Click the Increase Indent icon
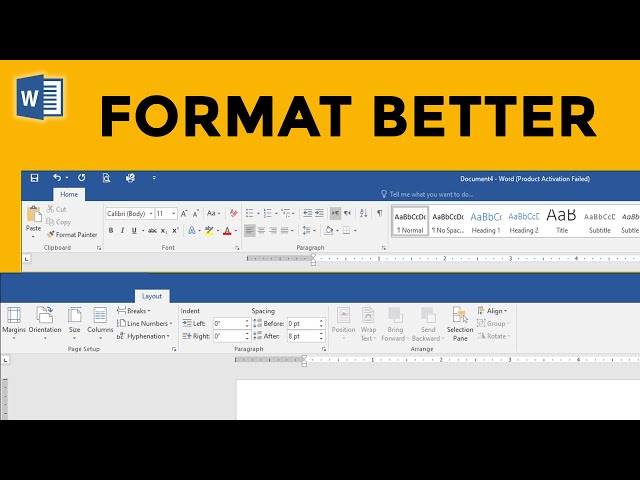Screen dimensions: 640x480 pos(319,213)
